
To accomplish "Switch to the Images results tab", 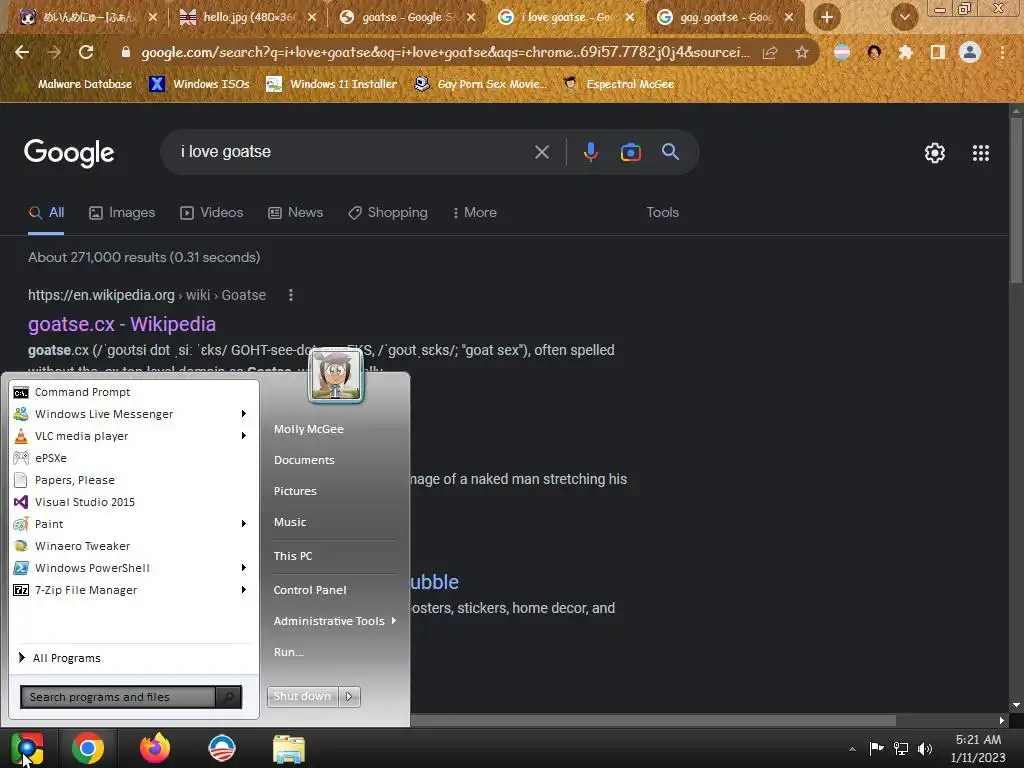I will tap(122, 212).
